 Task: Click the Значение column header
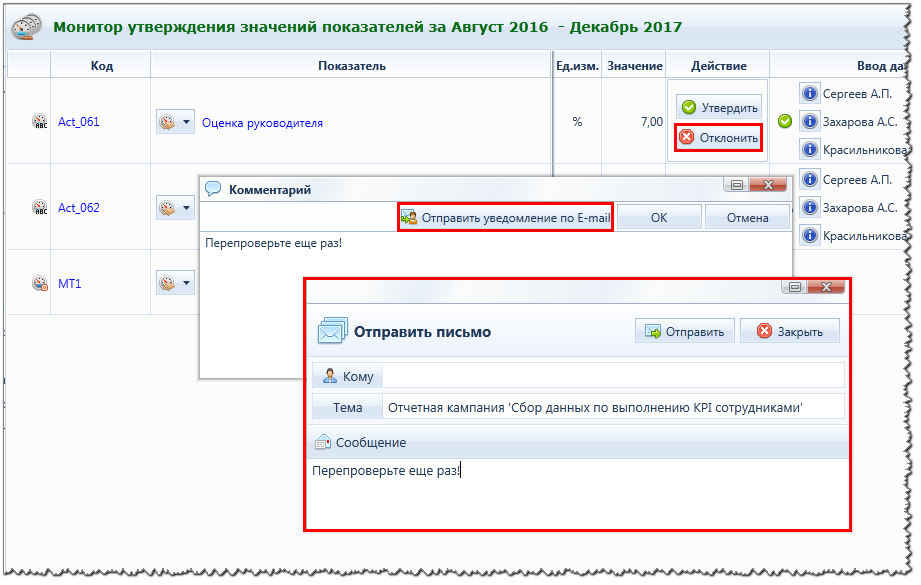click(x=634, y=66)
